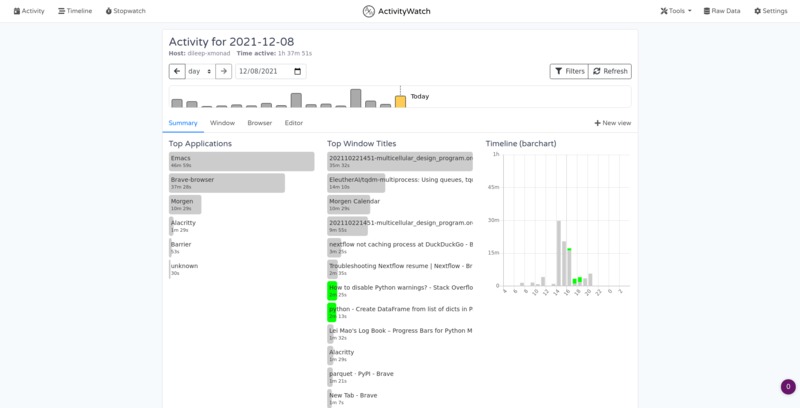
Task: Select Lei Mao's Log Book title
Action: 400,334
